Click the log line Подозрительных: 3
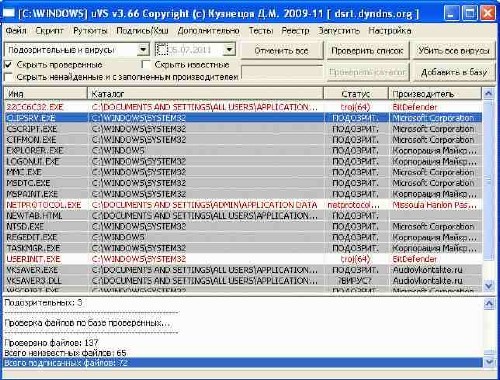500x380 pixels. (x=43, y=303)
